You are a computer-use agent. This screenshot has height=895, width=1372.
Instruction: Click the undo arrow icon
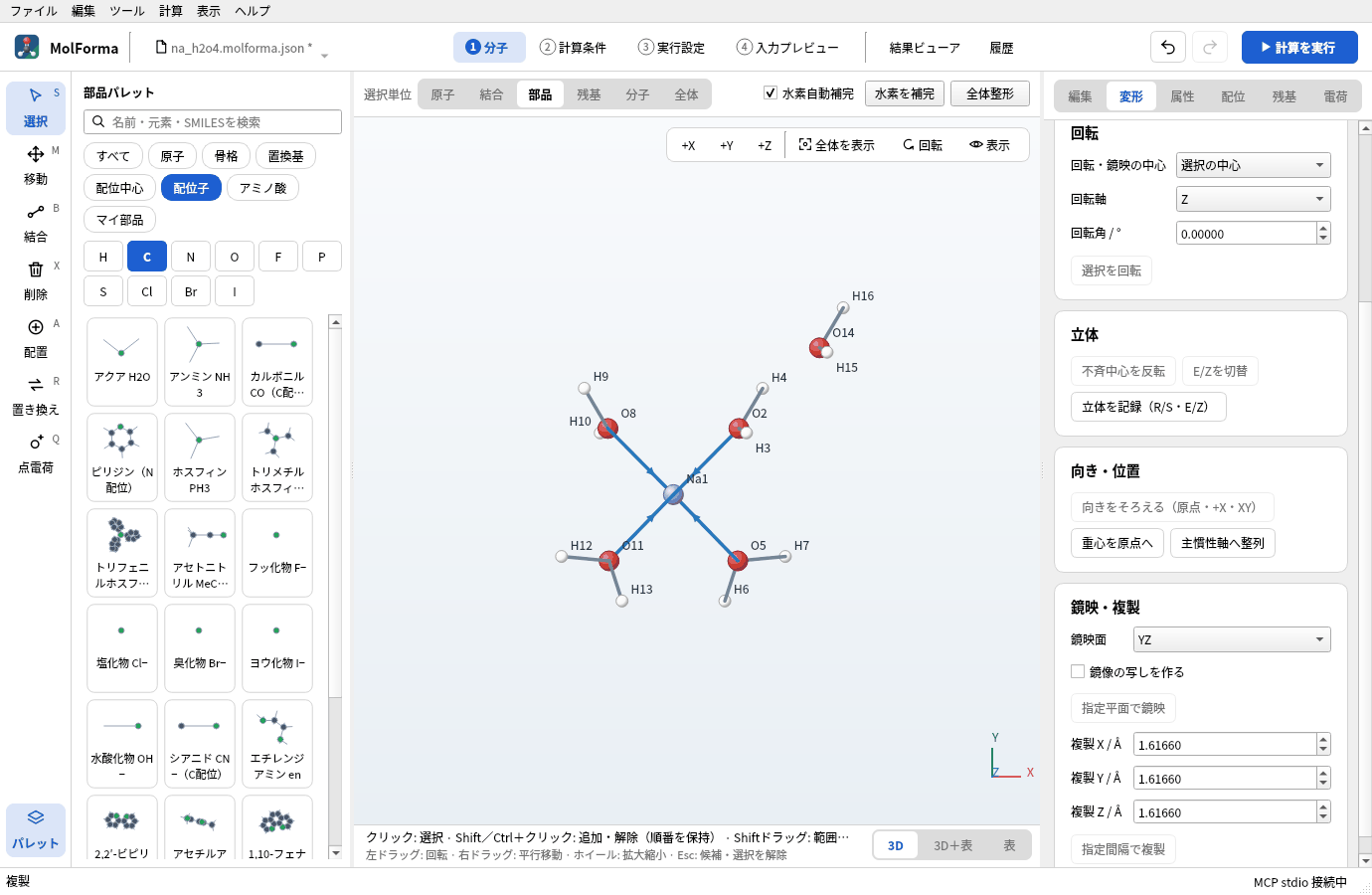[1168, 47]
